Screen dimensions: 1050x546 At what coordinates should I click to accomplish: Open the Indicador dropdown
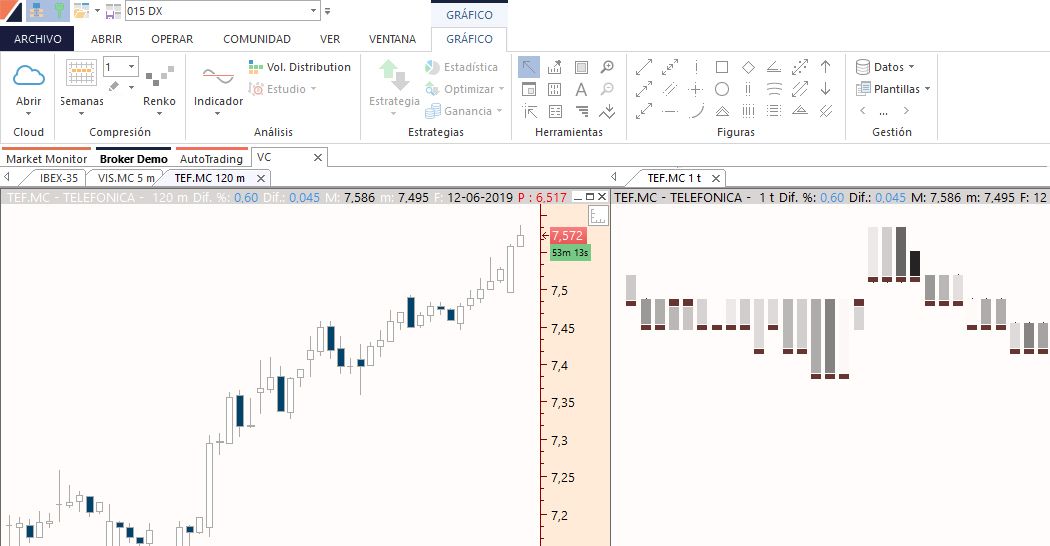coord(218,114)
